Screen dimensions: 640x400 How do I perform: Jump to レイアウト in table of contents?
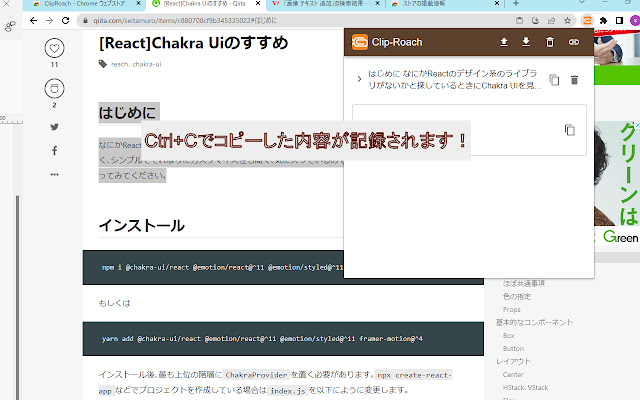coord(513,362)
